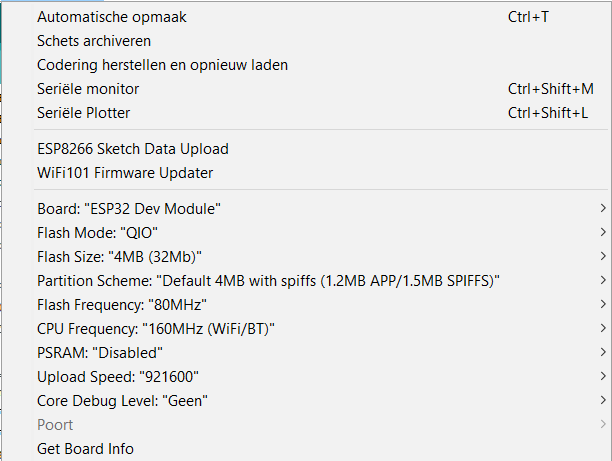Click the chevron next to PSRAM
This screenshot has height=461, width=612.
[603, 353]
